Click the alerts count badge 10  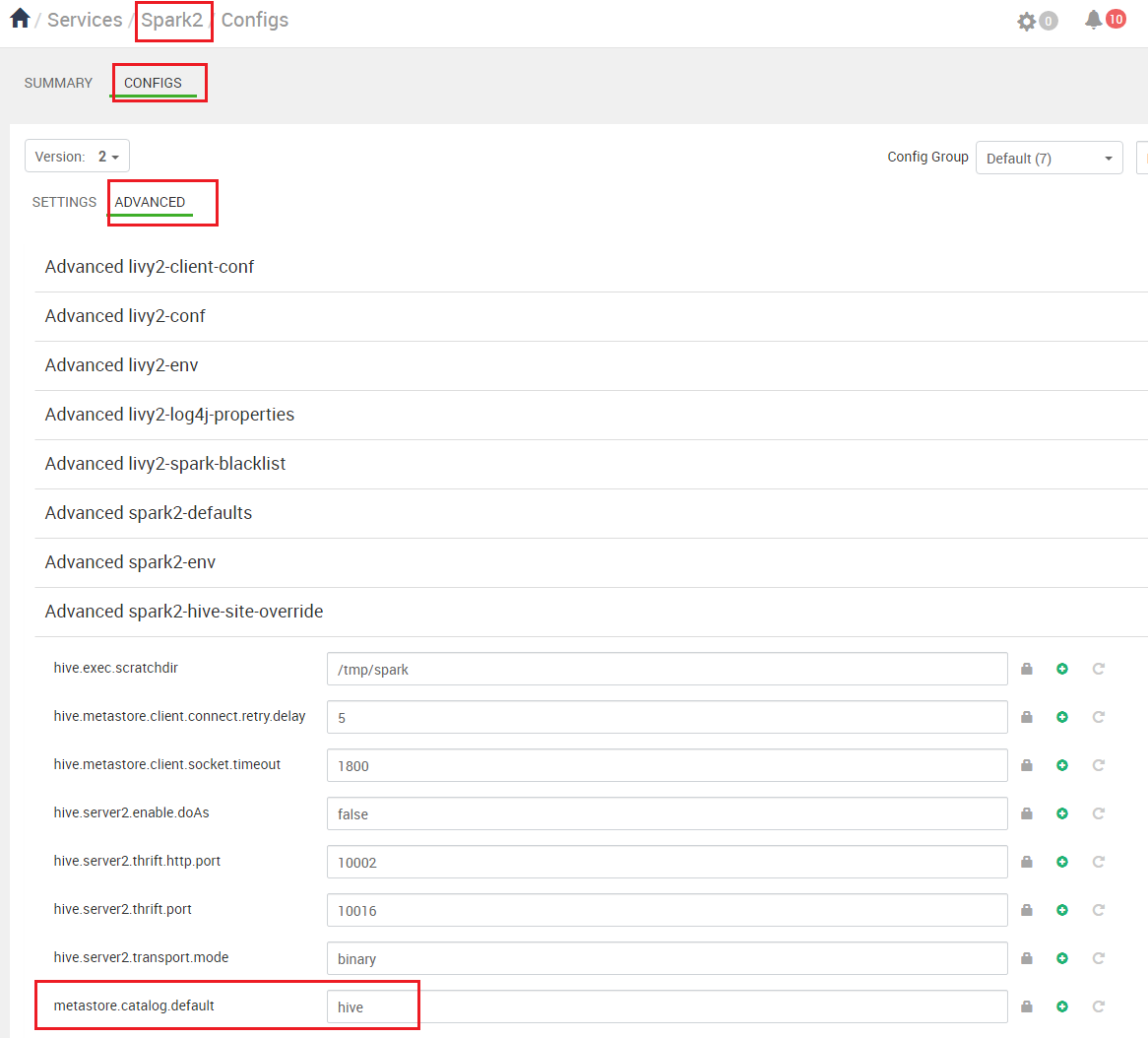[1116, 19]
